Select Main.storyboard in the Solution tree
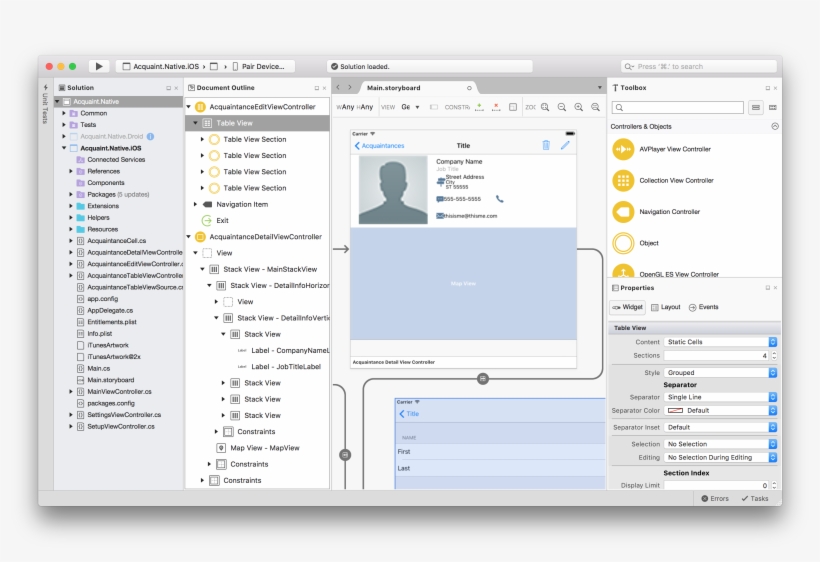This screenshot has width=820, height=562. tap(110, 380)
